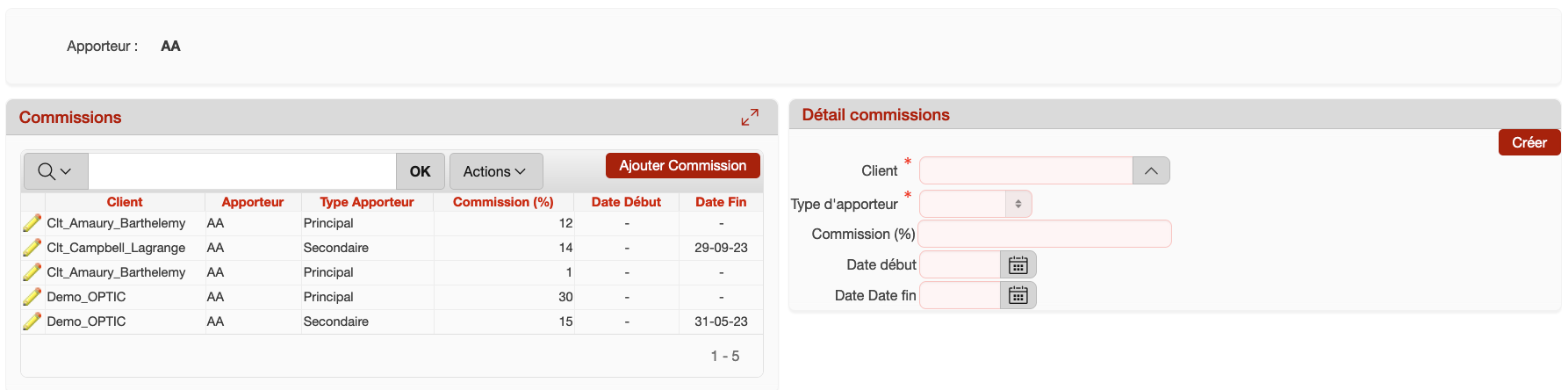The image size is (1568, 390).
Task: Sort by the Commission (%) column header
Action: pyautogui.click(x=503, y=202)
